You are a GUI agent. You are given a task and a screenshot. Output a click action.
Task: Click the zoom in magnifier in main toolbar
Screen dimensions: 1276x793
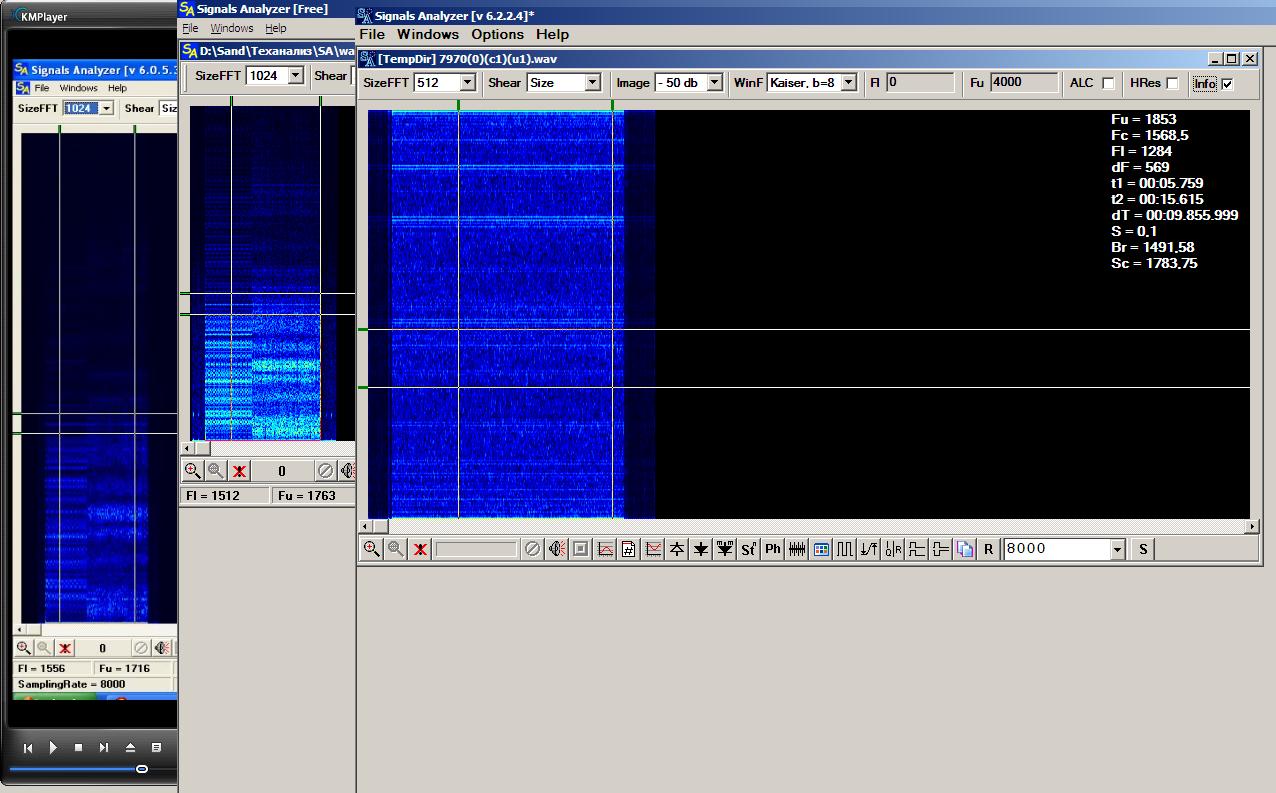point(371,549)
